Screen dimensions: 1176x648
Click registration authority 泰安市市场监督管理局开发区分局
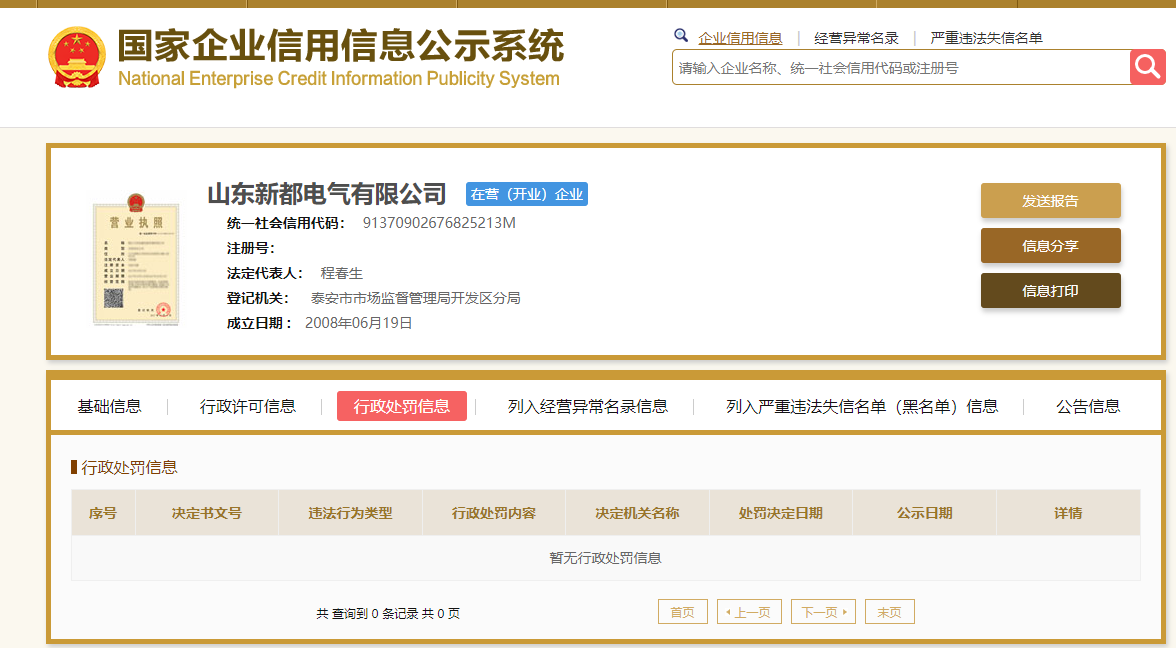click(416, 298)
